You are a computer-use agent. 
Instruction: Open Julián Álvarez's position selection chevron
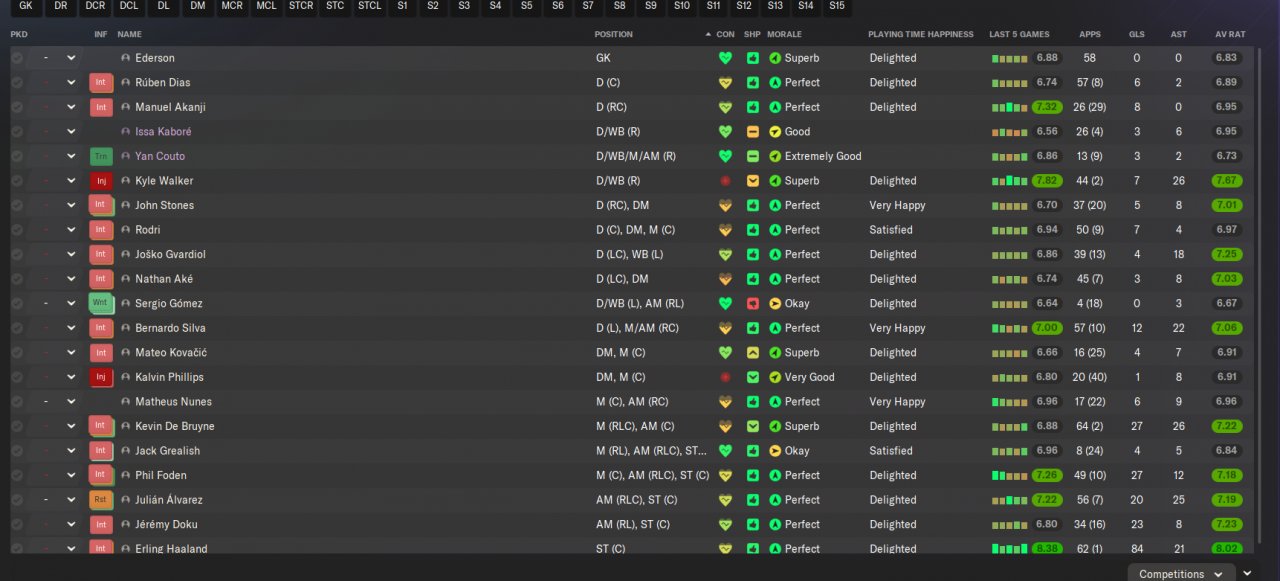(x=71, y=500)
